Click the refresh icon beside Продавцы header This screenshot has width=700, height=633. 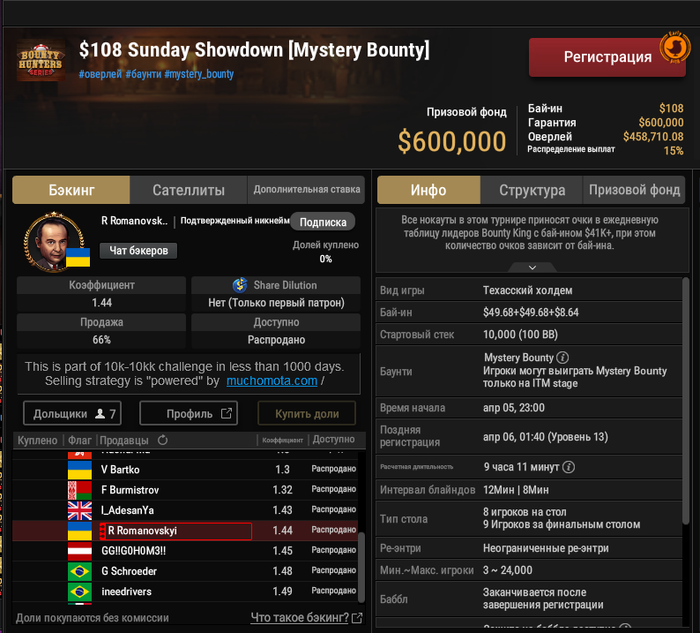tap(162, 440)
